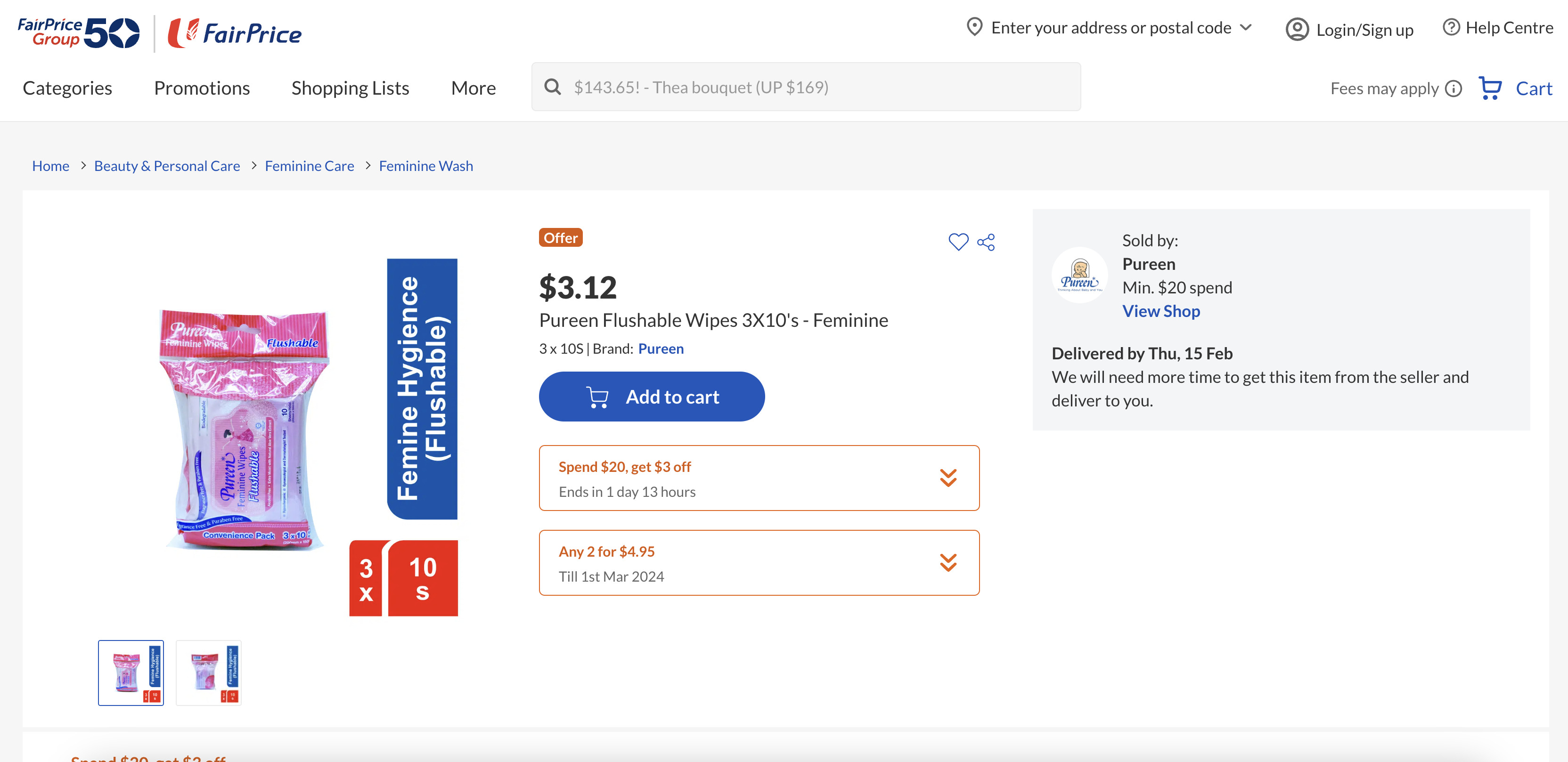Expand the address postal code dropdown
This screenshot has width=1568, height=762.
[1246, 27]
